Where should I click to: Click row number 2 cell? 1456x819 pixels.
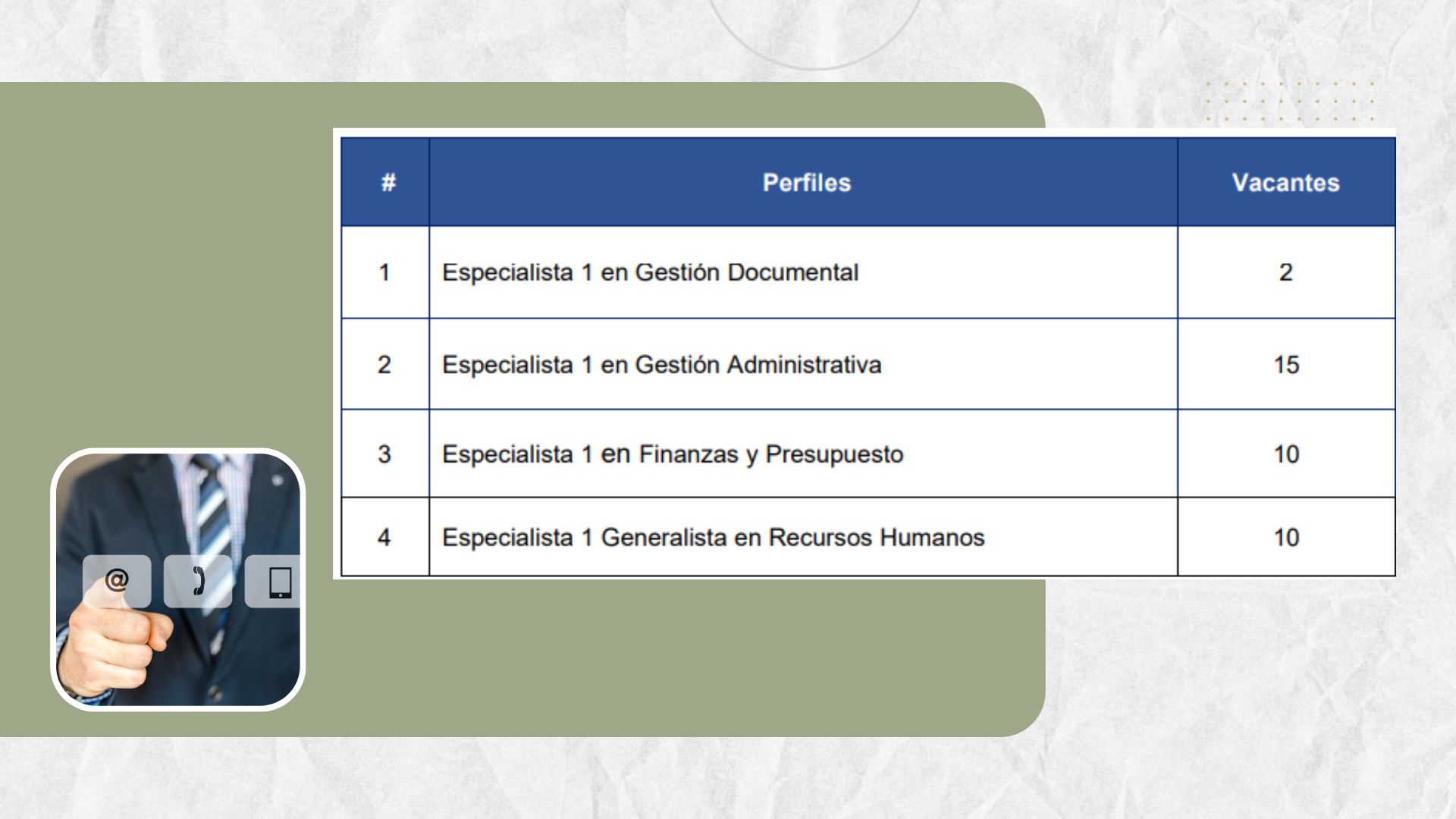point(385,365)
